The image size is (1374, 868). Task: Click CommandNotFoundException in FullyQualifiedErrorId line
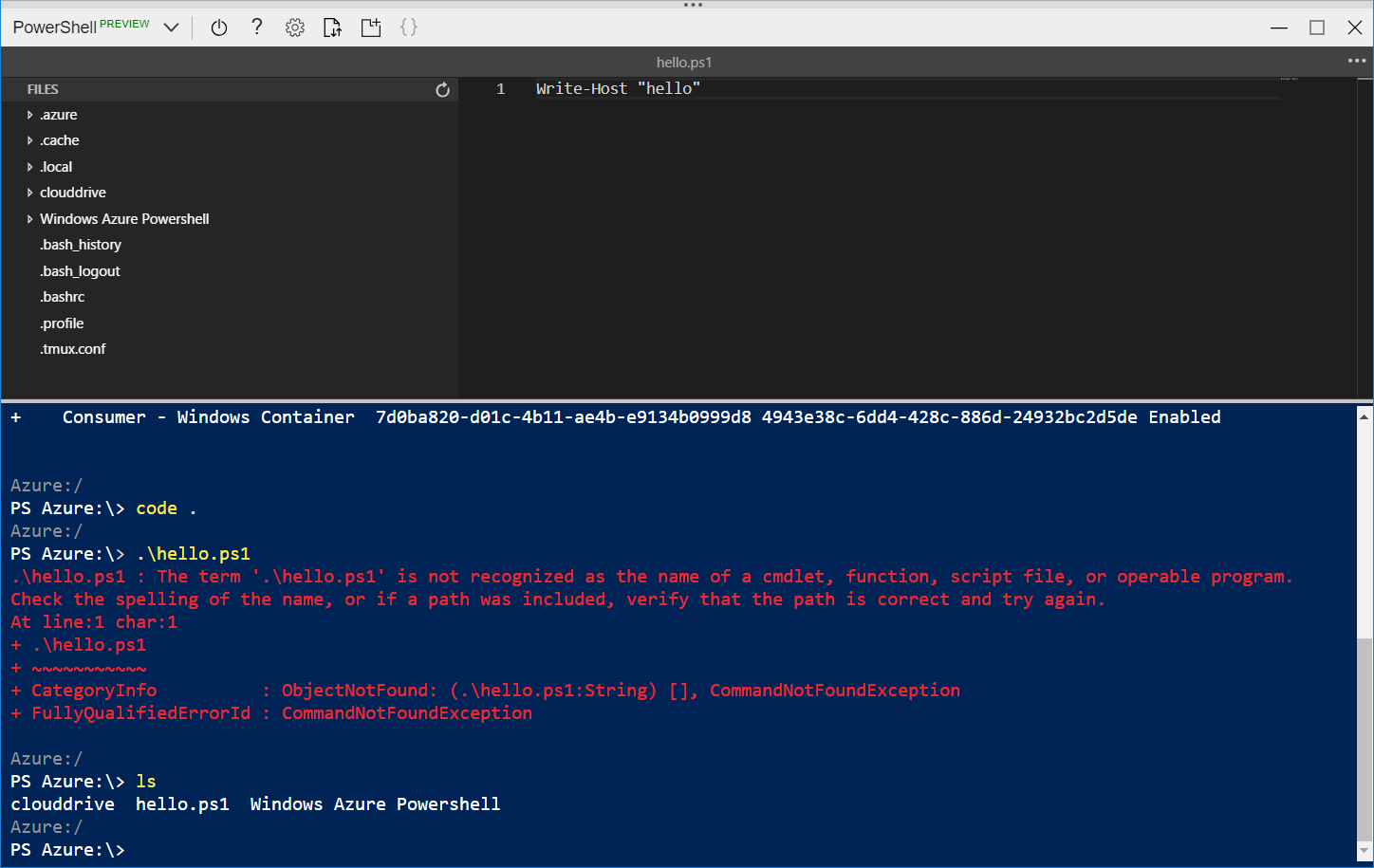[406, 713]
